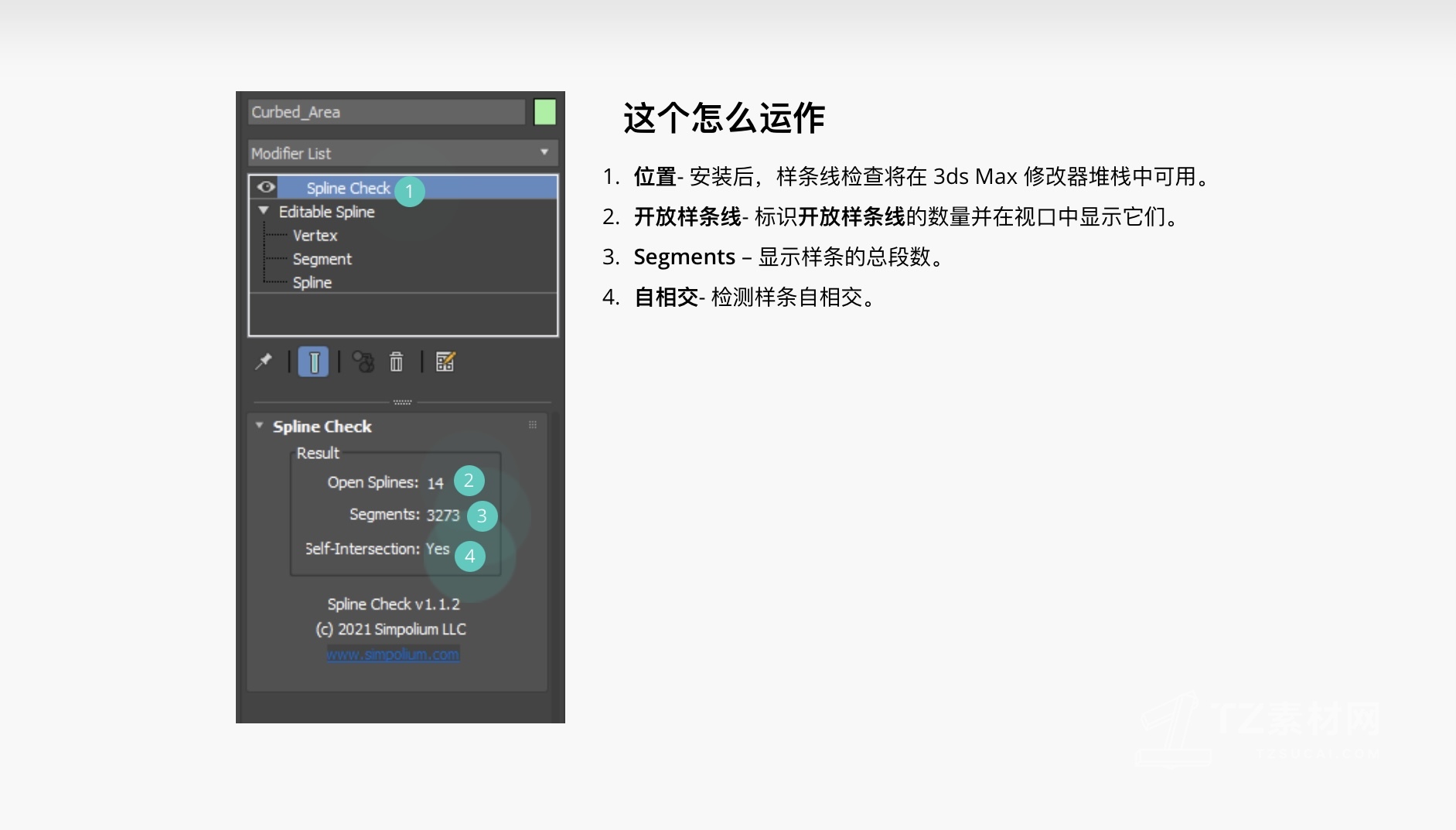Viewport: 1456px width, 830px height.
Task: Click the bold word 位置
Action: (x=655, y=177)
